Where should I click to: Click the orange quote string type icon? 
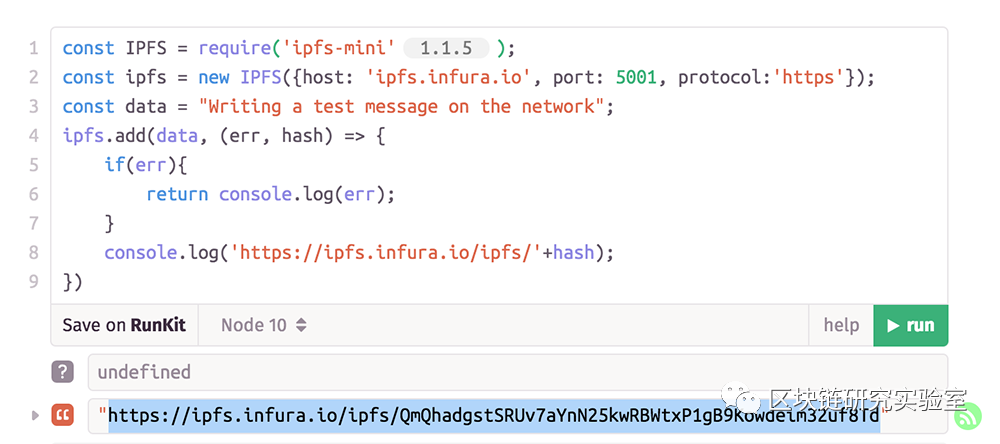(x=63, y=415)
